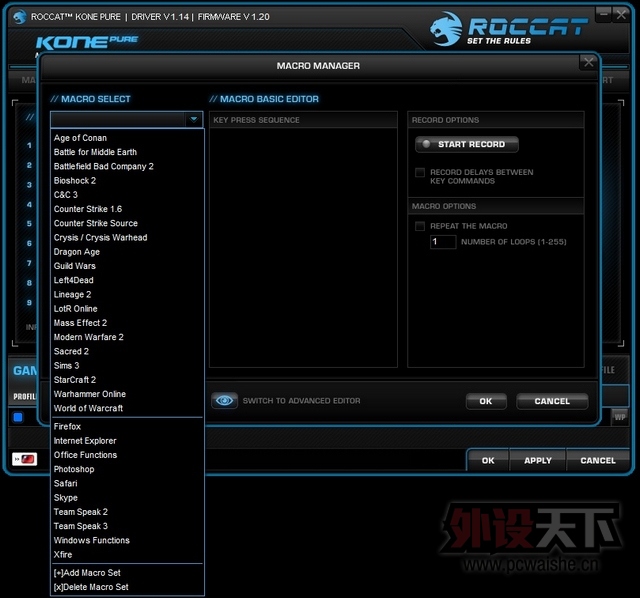Screen dimensions: 640x598
Task: Click the ROCCAT logo
Action: point(508,29)
